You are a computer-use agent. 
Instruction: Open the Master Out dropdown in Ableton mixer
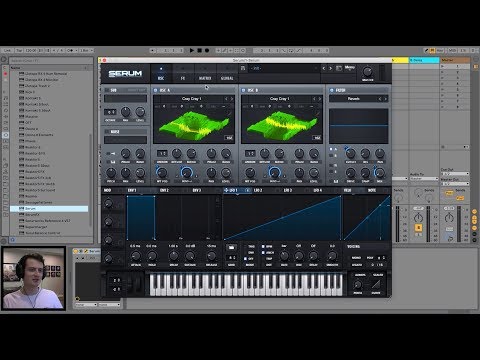(455, 184)
